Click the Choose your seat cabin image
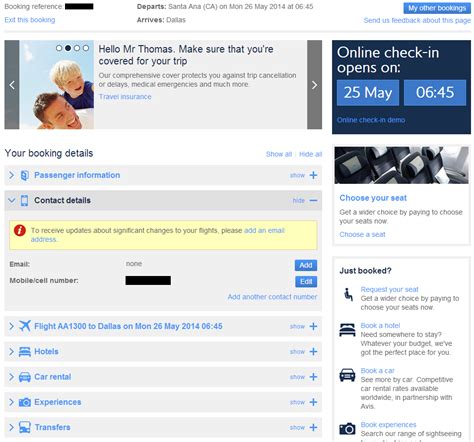The height and width of the screenshot is (442, 474). [401, 165]
